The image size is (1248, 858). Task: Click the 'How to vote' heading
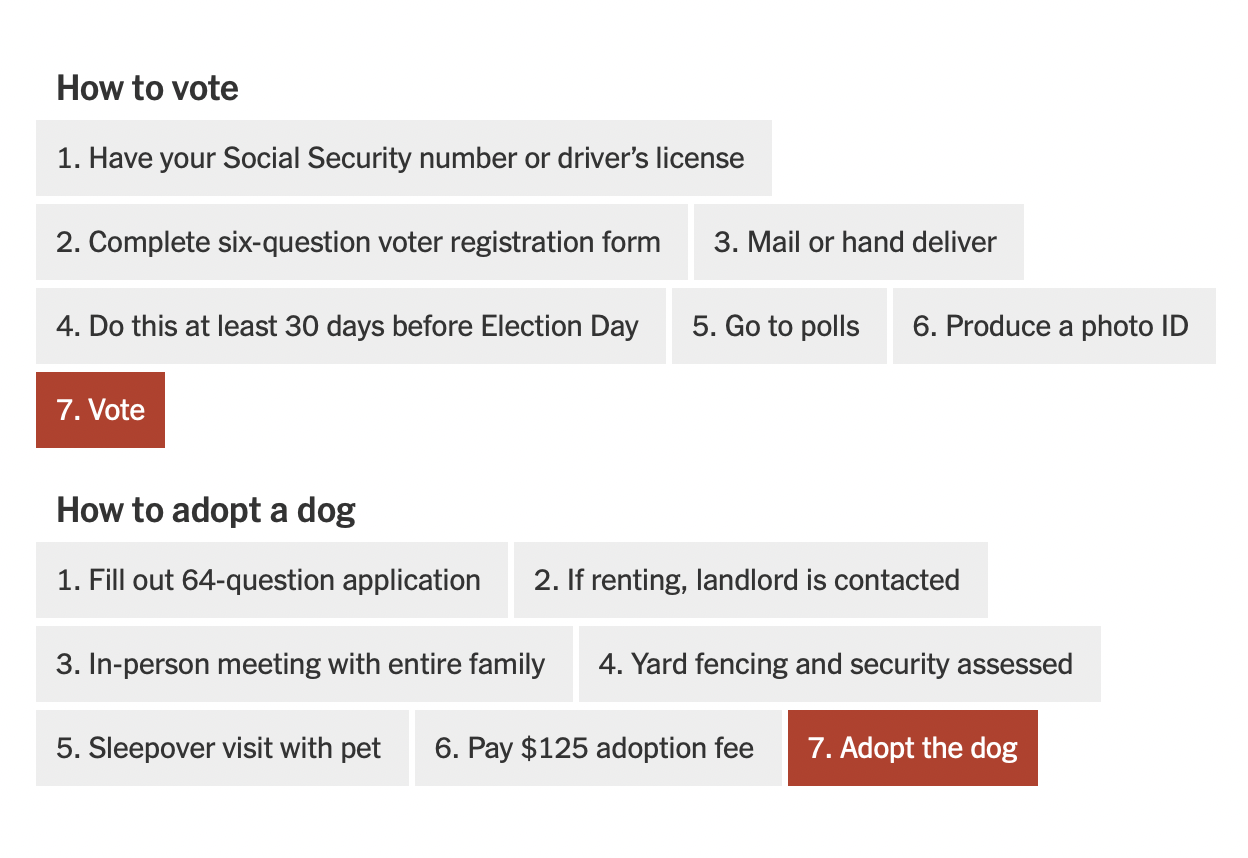147,88
